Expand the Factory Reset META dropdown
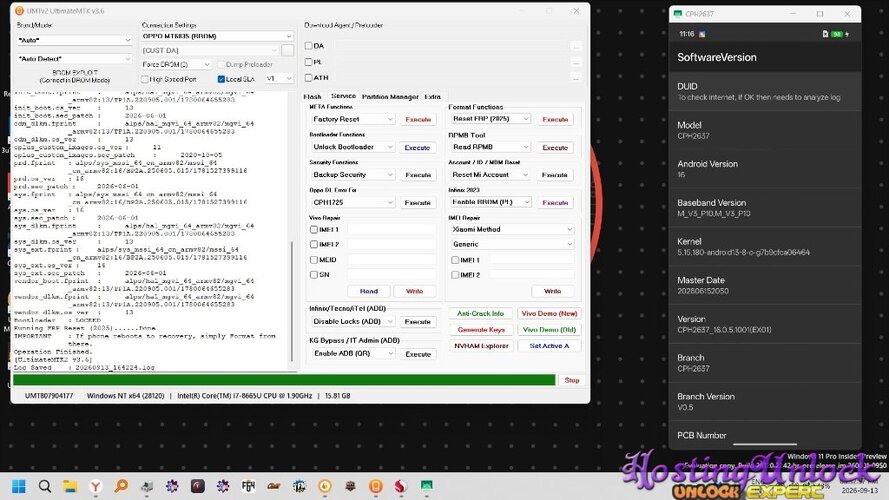This screenshot has width=889, height=500. pos(353,119)
